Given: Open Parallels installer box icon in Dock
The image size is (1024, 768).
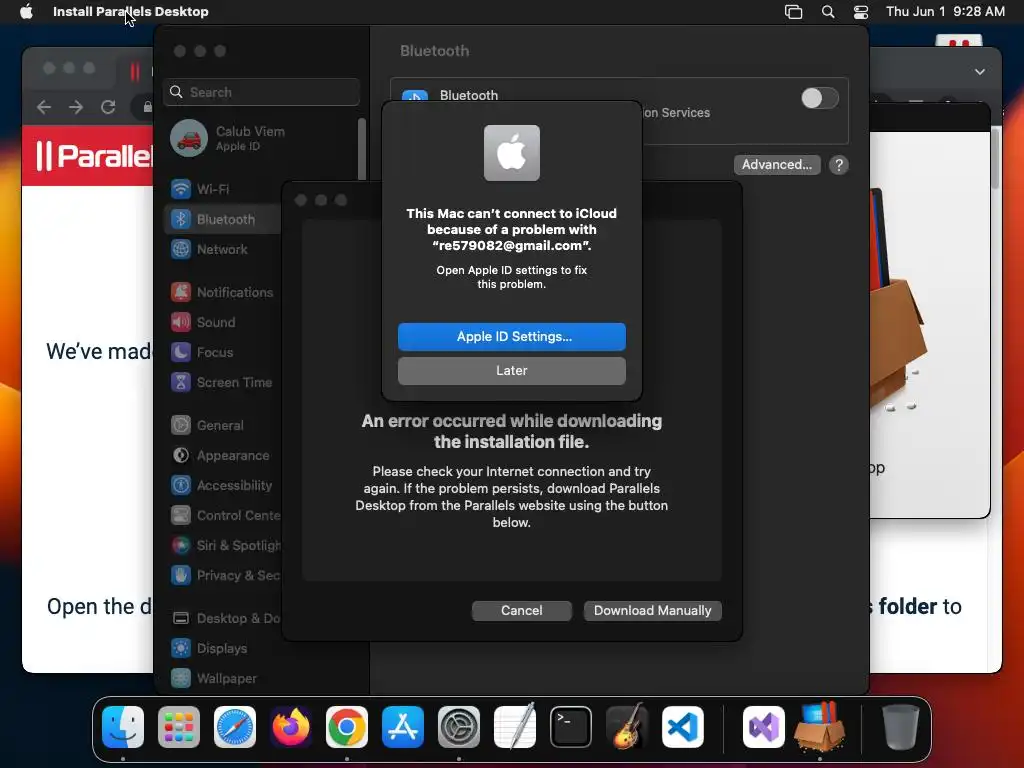Looking at the screenshot, I should coord(820,726).
